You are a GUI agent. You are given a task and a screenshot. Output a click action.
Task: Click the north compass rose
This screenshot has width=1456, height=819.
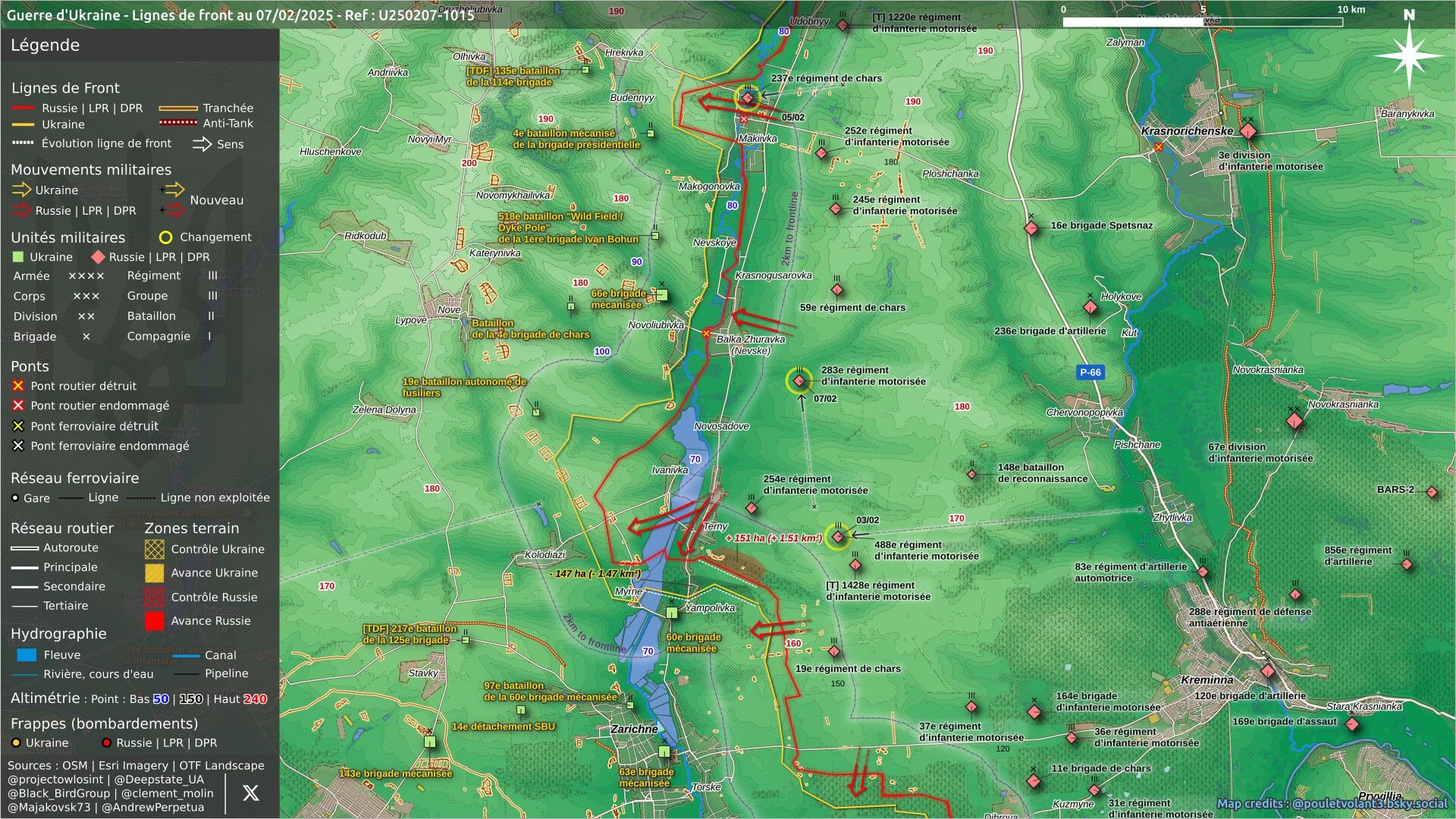1408,56
